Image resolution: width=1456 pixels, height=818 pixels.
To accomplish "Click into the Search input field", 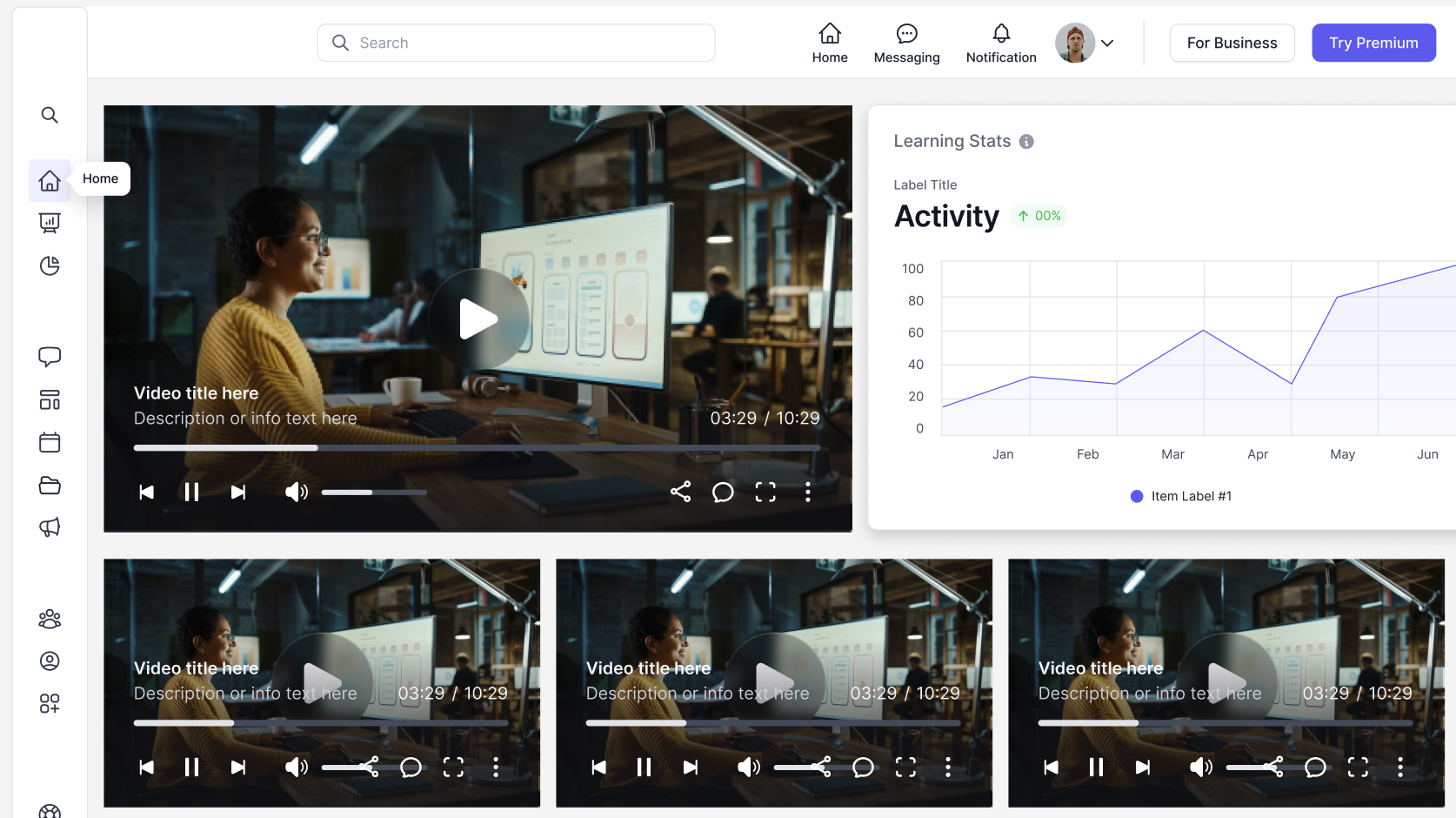I will (516, 43).
